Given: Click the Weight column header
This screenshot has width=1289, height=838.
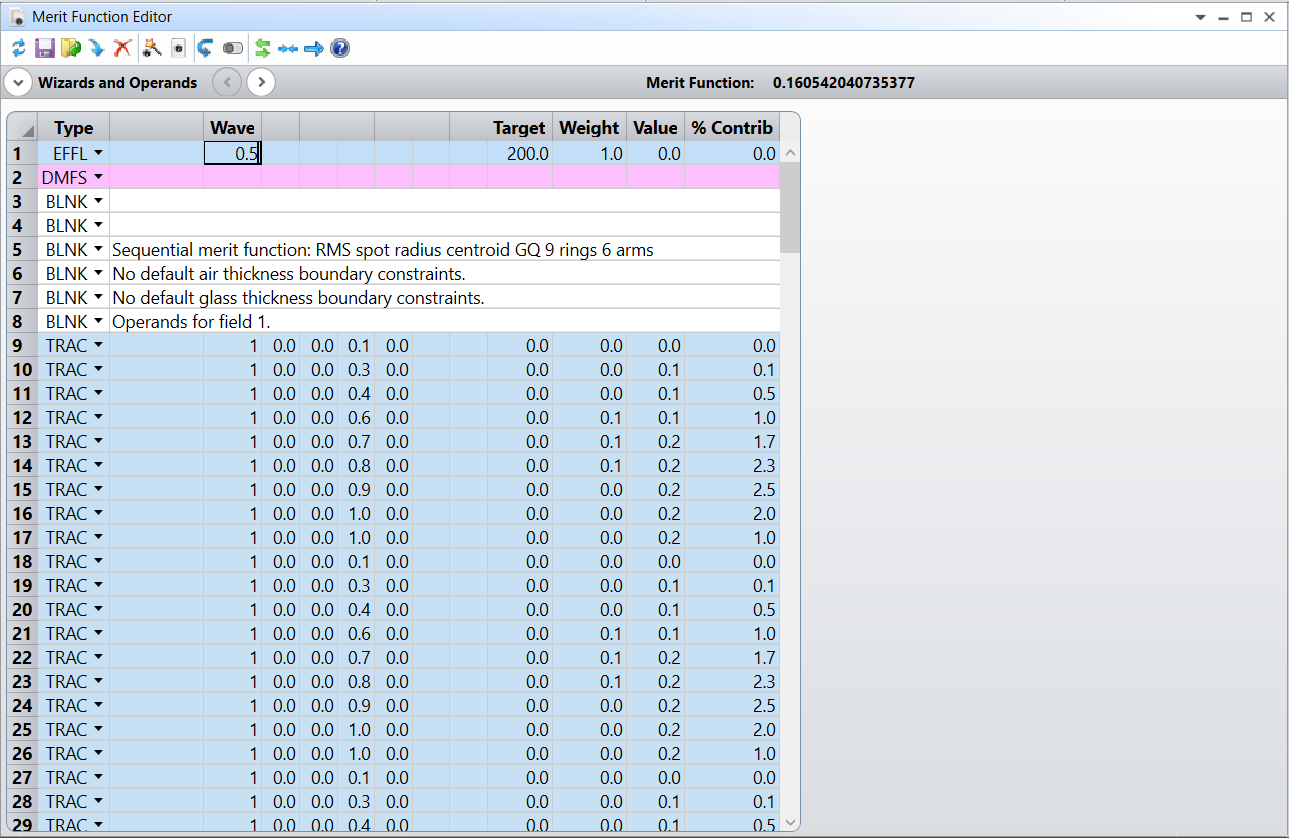Looking at the screenshot, I should [589, 127].
